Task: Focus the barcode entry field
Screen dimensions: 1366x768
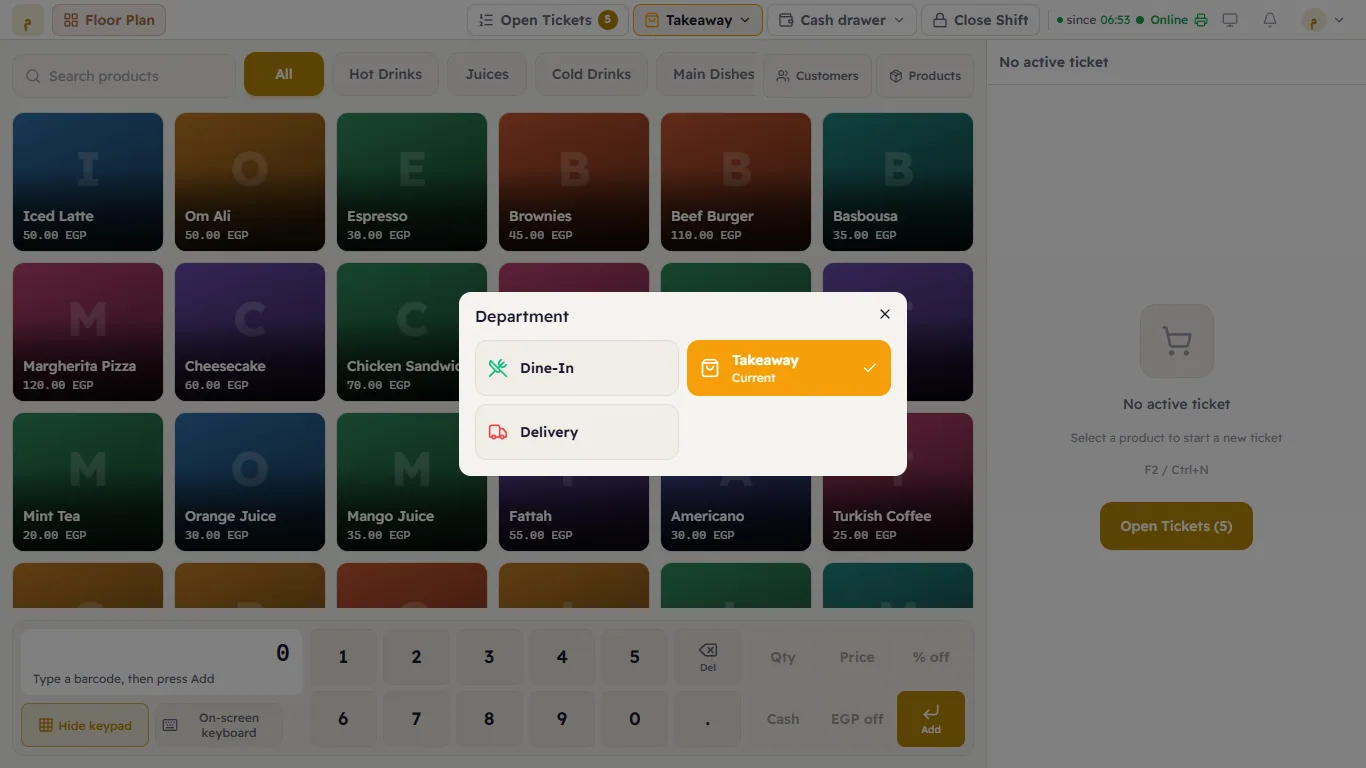Action: 162,662
